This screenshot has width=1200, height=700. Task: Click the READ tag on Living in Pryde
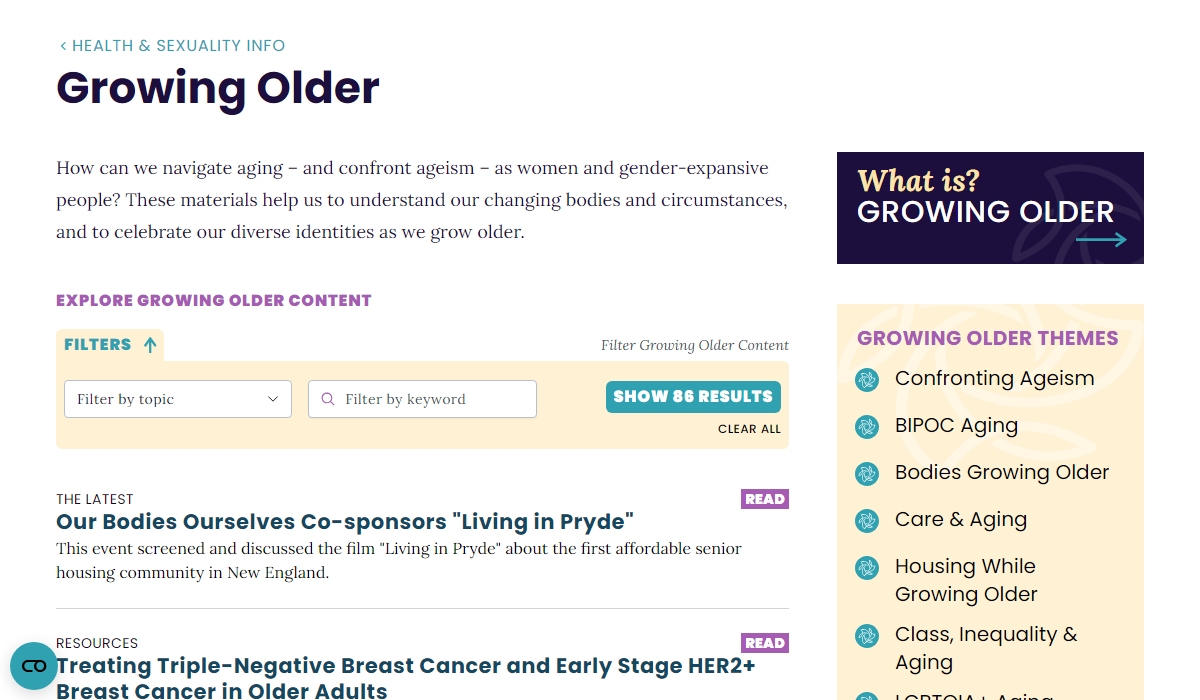pyautogui.click(x=765, y=499)
